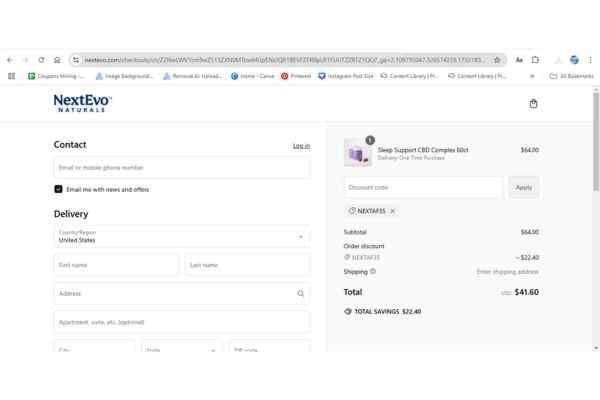Open the Country/Region dropdown

pos(182,236)
